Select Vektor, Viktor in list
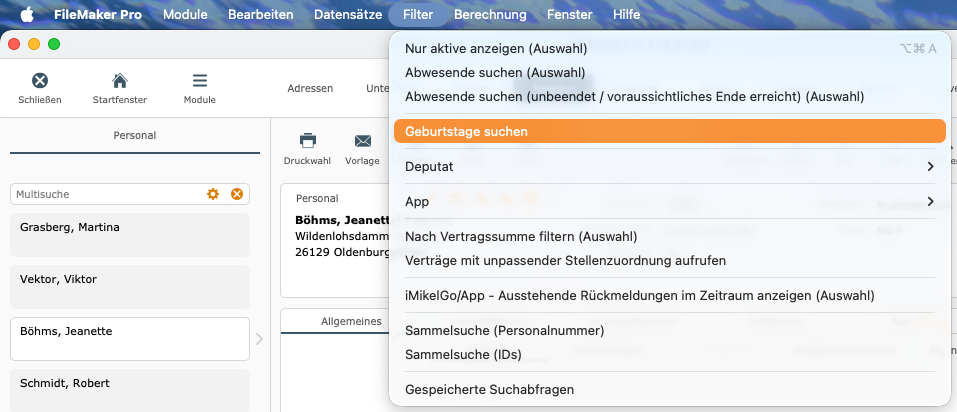This screenshot has width=957, height=412. pos(130,287)
